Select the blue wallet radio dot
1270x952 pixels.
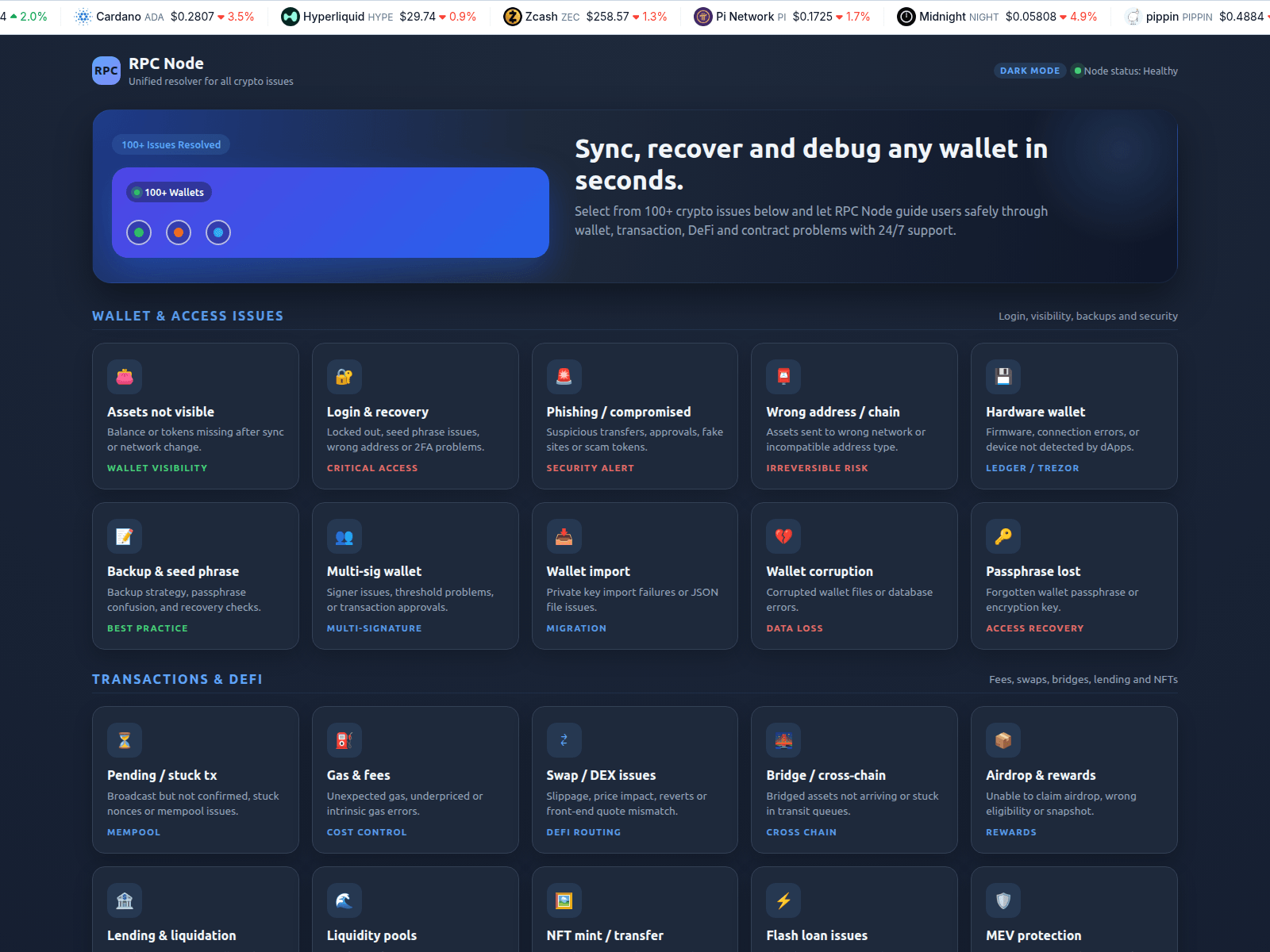[x=218, y=232]
